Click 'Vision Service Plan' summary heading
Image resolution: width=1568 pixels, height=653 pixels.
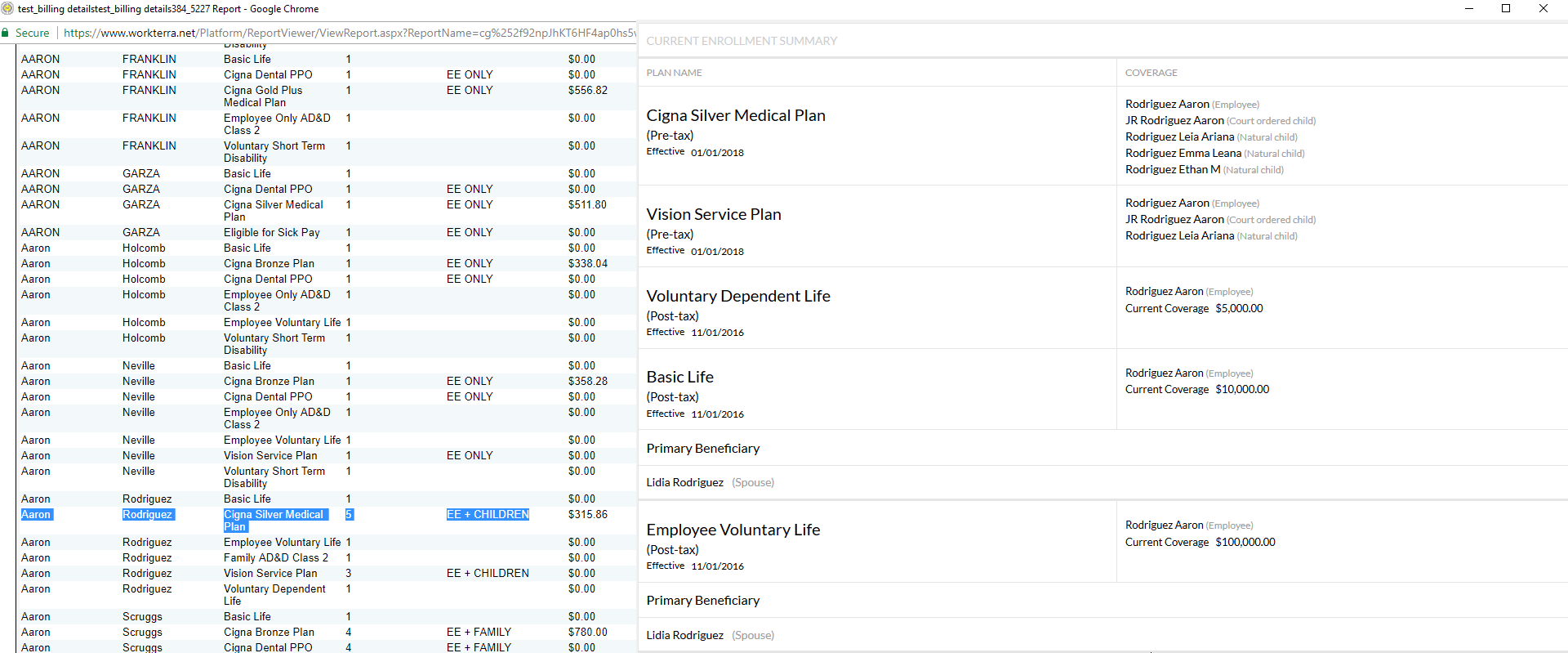(714, 214)
